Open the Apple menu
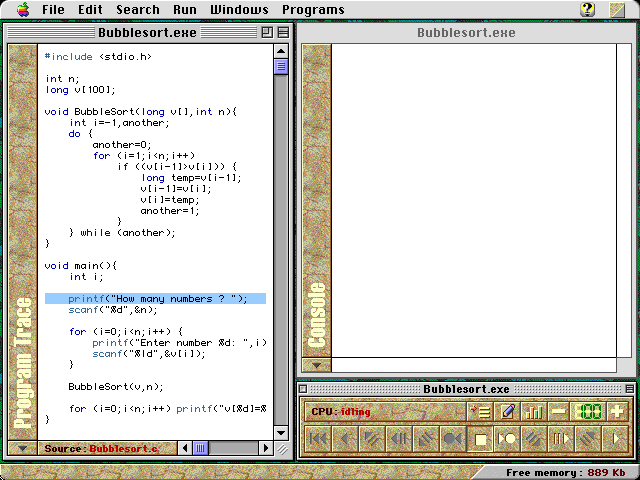640x480 pixels. click(x=22, y=10)
